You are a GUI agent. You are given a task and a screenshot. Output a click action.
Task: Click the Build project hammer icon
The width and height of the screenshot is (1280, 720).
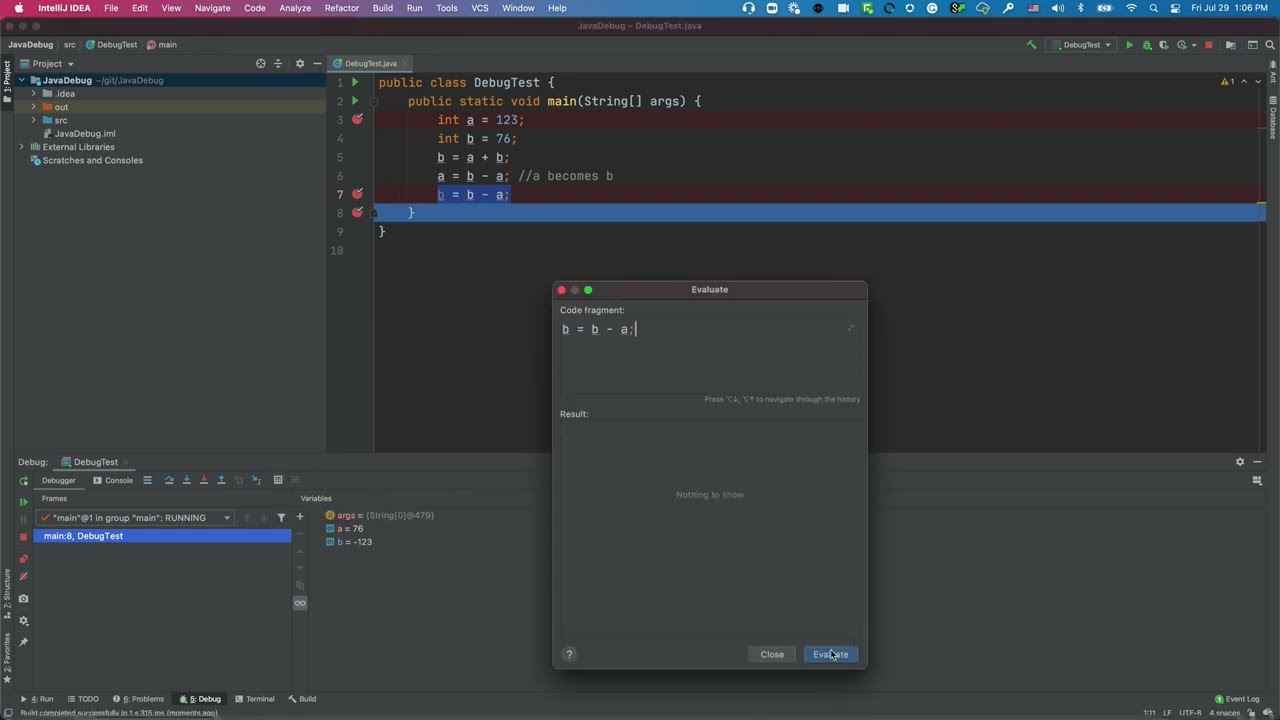click(x=1031, y=45)
